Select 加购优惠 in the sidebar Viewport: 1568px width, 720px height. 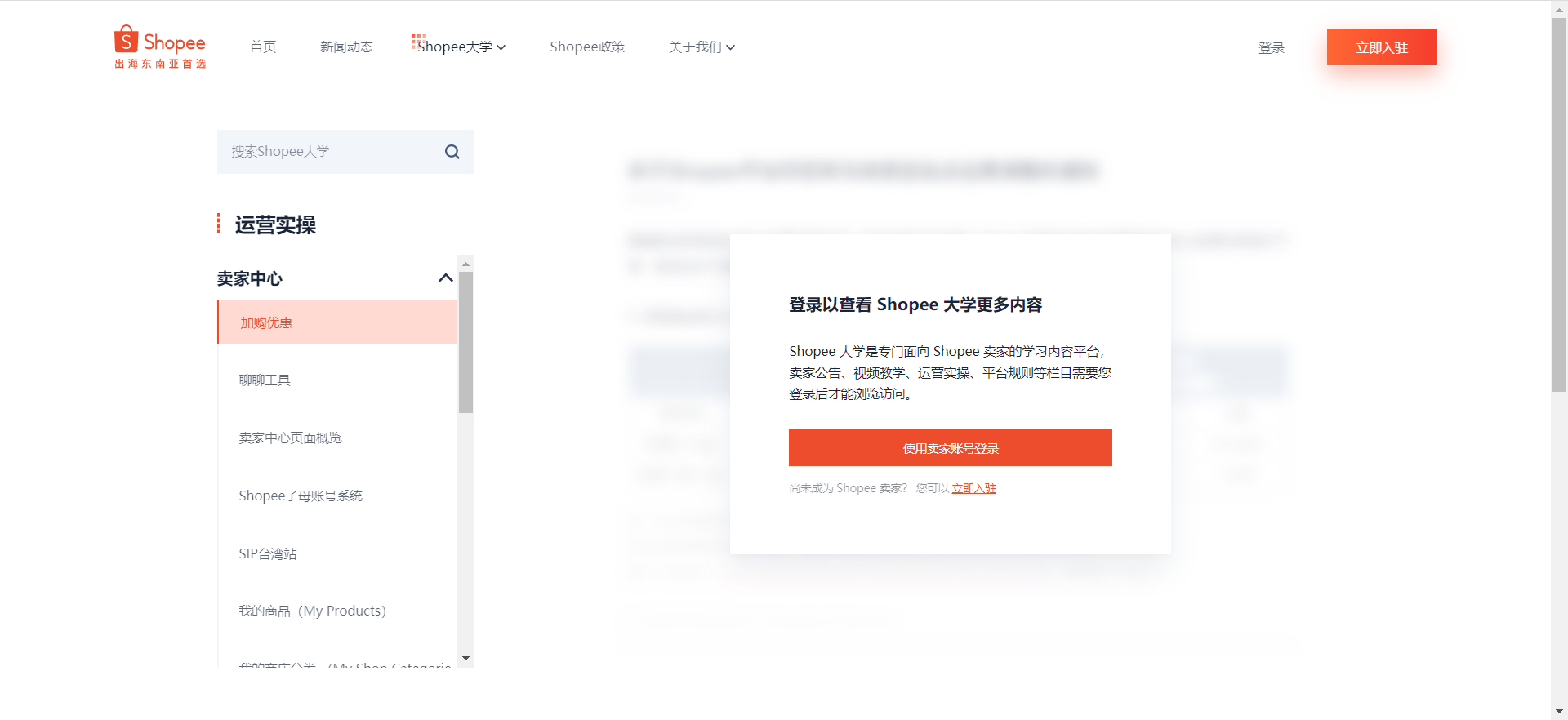(337, 322)
